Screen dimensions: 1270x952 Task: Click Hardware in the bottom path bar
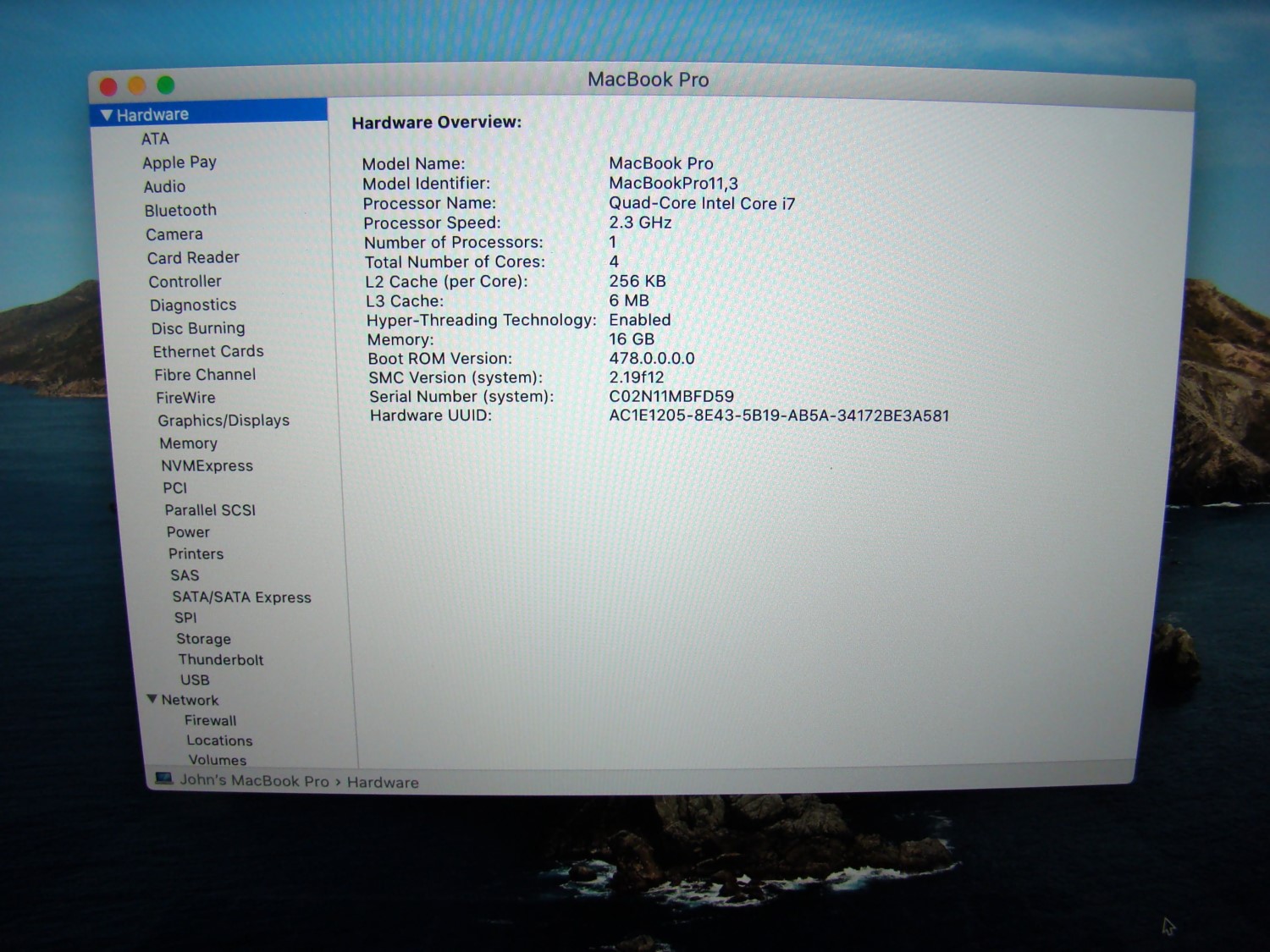pyautogui.click(x=383, y=783)
